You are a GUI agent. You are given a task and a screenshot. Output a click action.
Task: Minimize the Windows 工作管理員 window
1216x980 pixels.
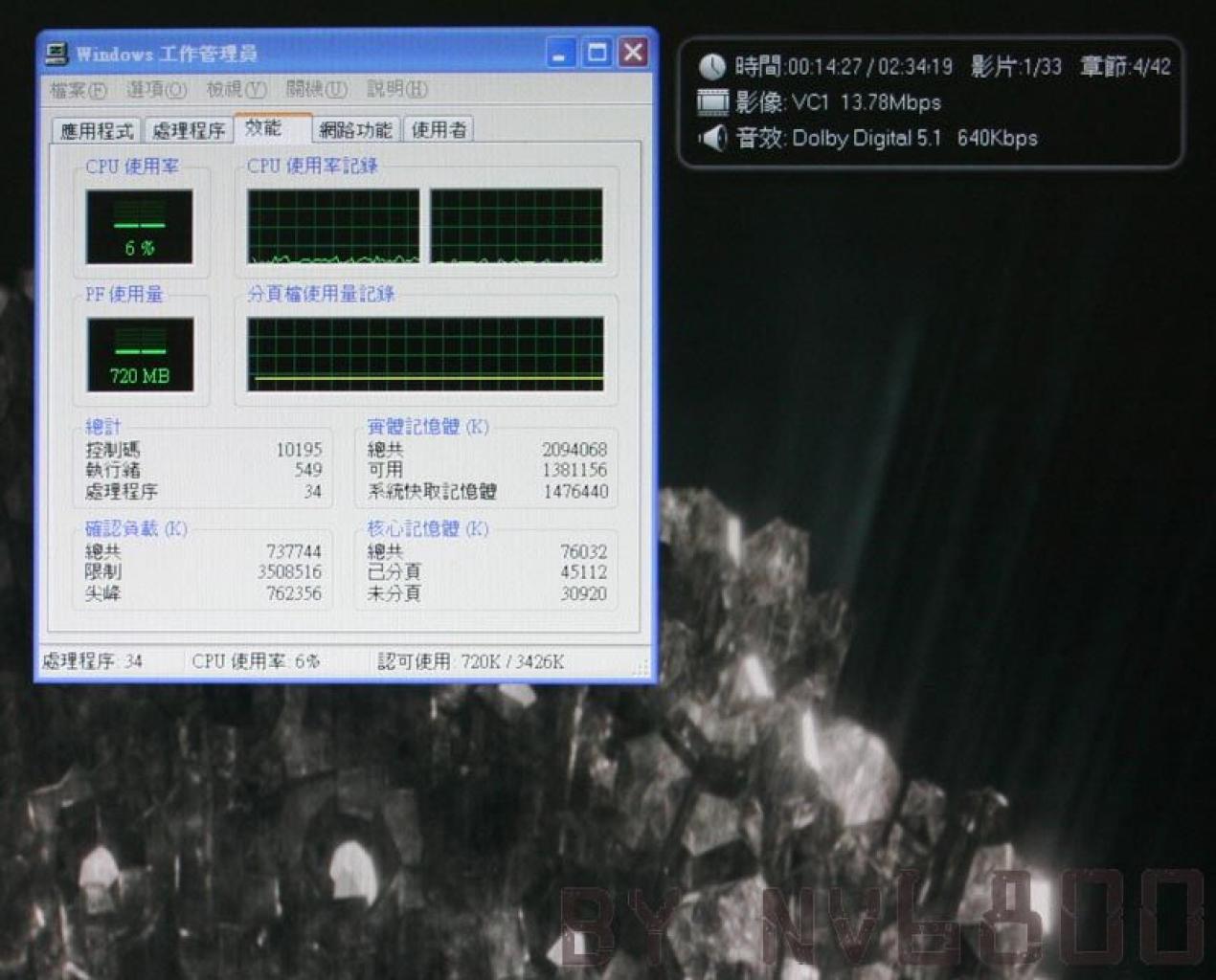(x=561, y=53)
